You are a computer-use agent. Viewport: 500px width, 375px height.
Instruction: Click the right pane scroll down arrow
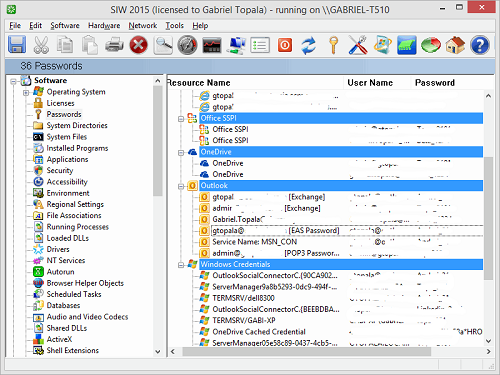488,341
